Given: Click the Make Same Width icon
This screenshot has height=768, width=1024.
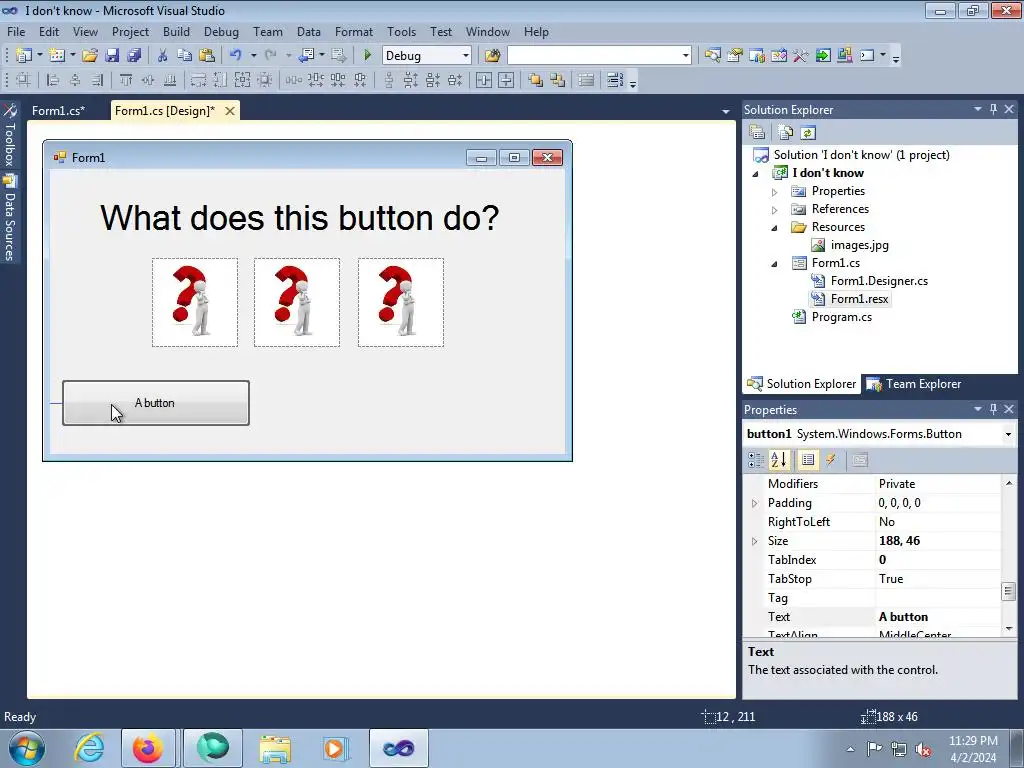Looking at the screenshot, I should [x=198, y=80].
